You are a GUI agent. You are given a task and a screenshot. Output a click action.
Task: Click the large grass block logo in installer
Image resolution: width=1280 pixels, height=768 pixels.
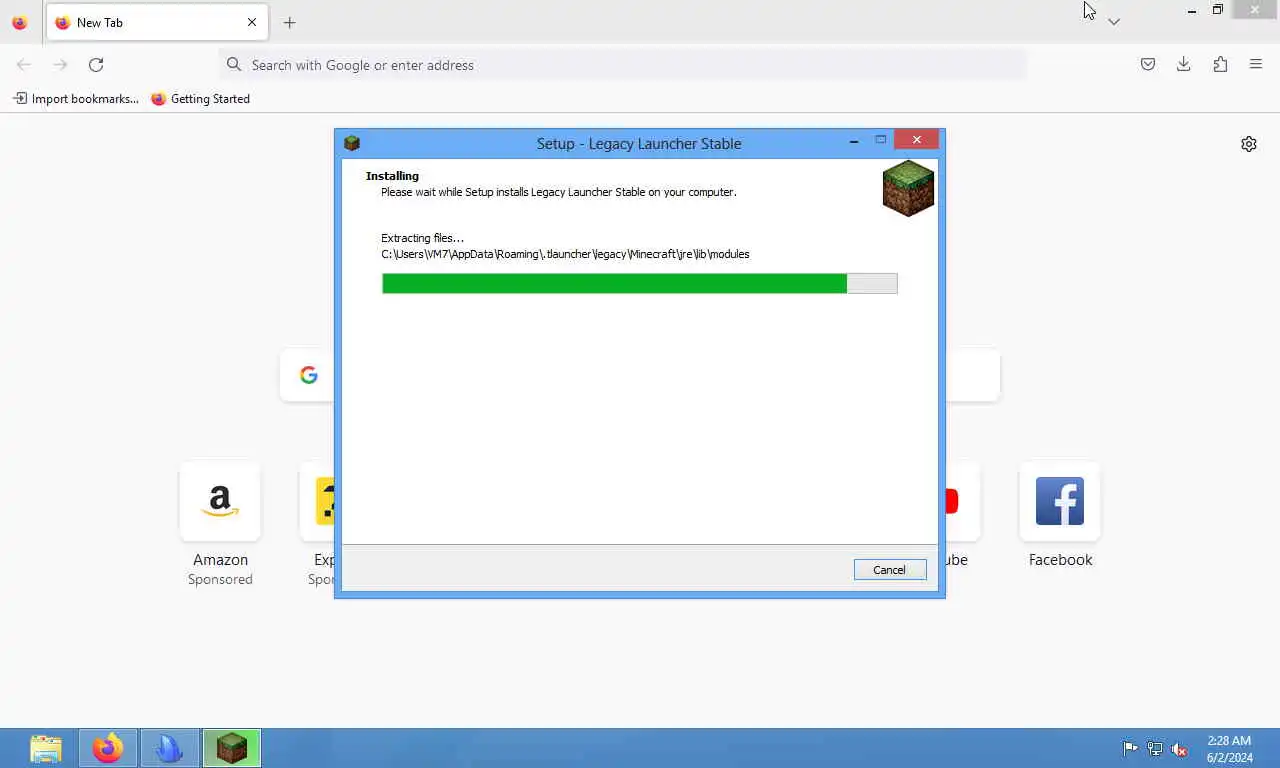[x=908, y=188]
